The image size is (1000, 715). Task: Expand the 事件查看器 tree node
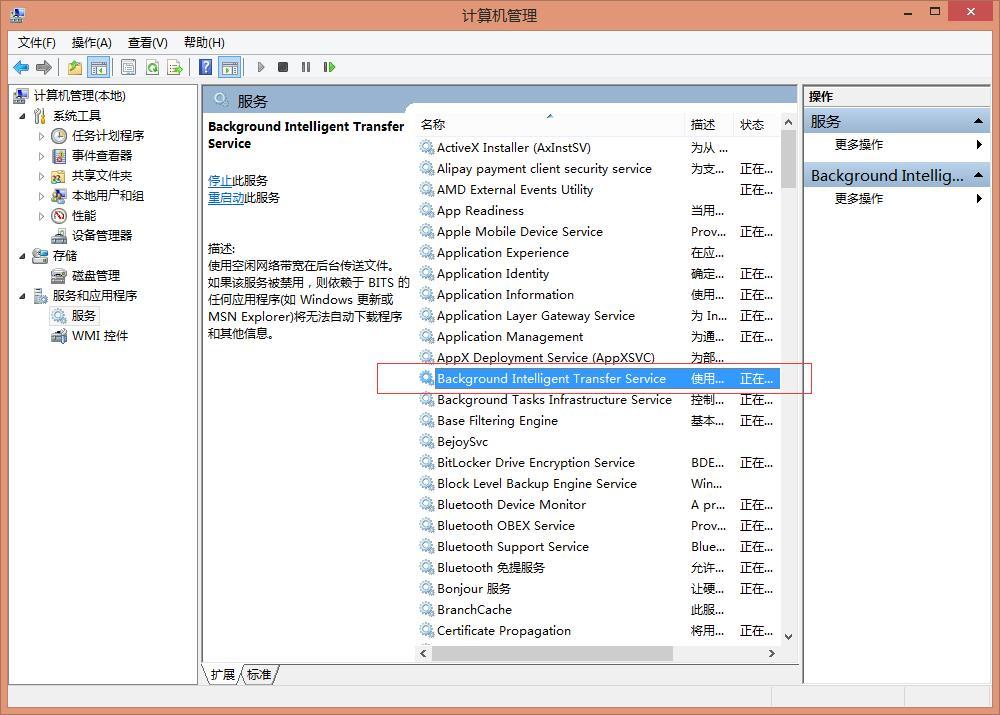pos(41,155)
